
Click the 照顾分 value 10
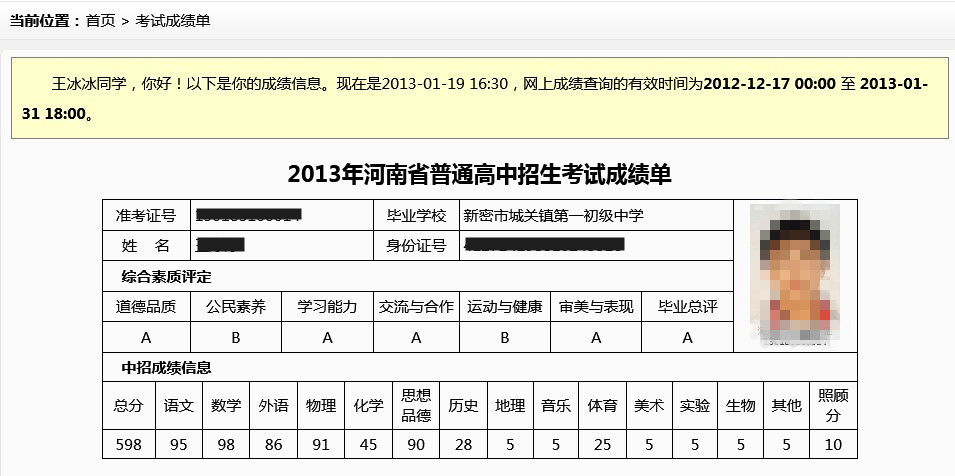833,444
